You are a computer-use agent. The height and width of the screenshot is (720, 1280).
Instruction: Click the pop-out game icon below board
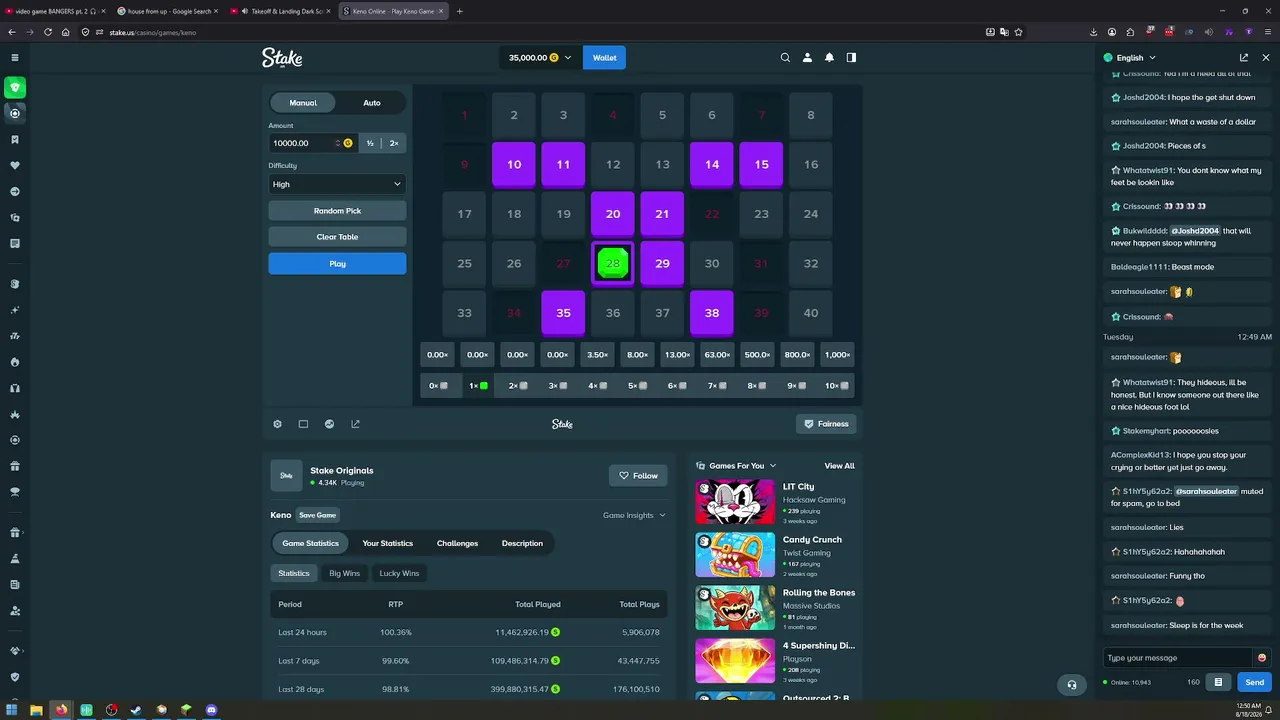355,424
